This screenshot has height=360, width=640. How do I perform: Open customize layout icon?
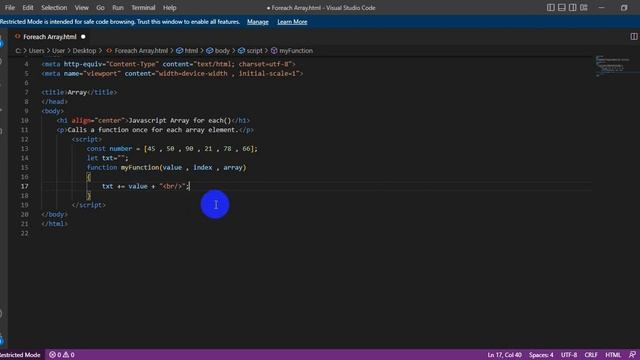point(584,8)
